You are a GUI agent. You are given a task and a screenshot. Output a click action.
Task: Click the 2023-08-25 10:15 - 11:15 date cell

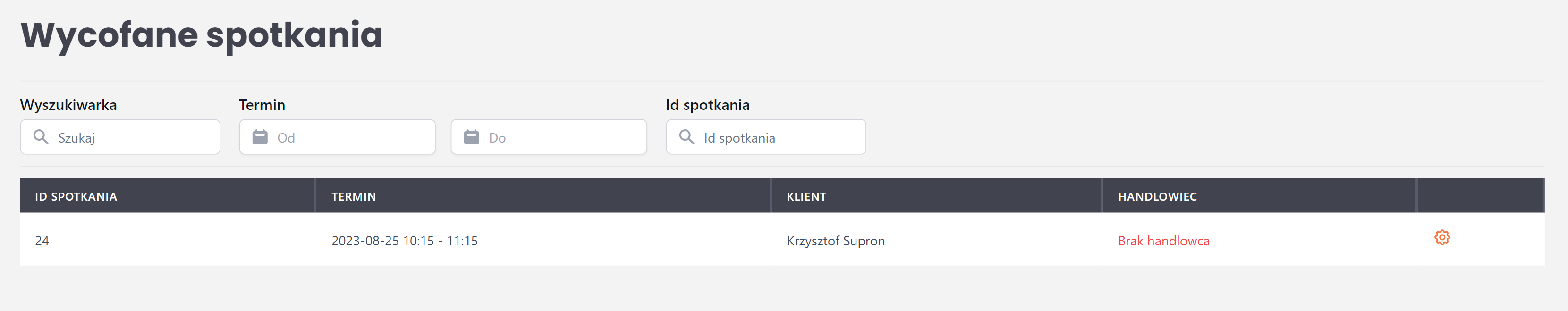(404, 241)
